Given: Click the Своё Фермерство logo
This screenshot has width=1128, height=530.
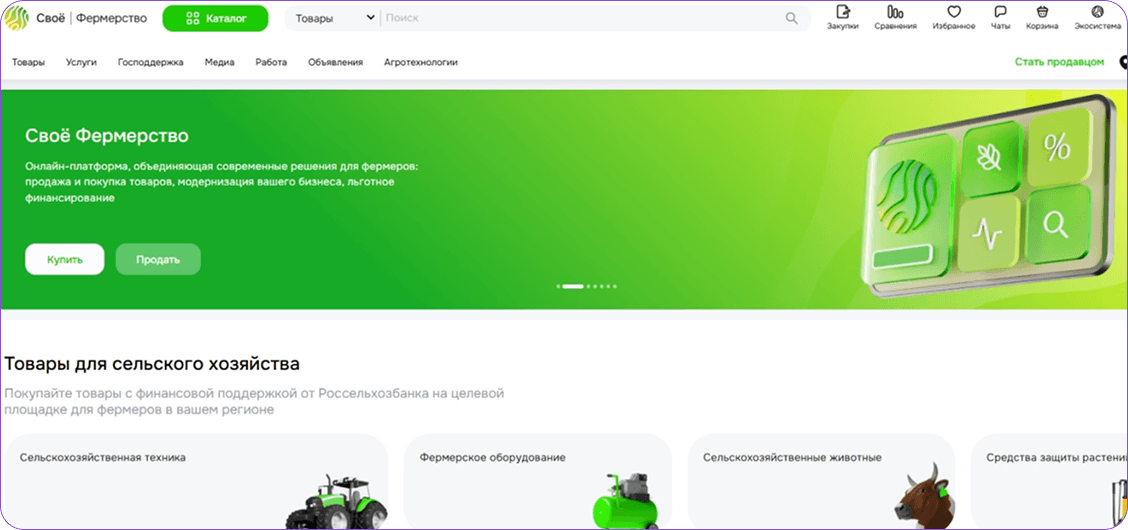Looking at the screenshot, I should pyautogui.click(x=76, y=18).
